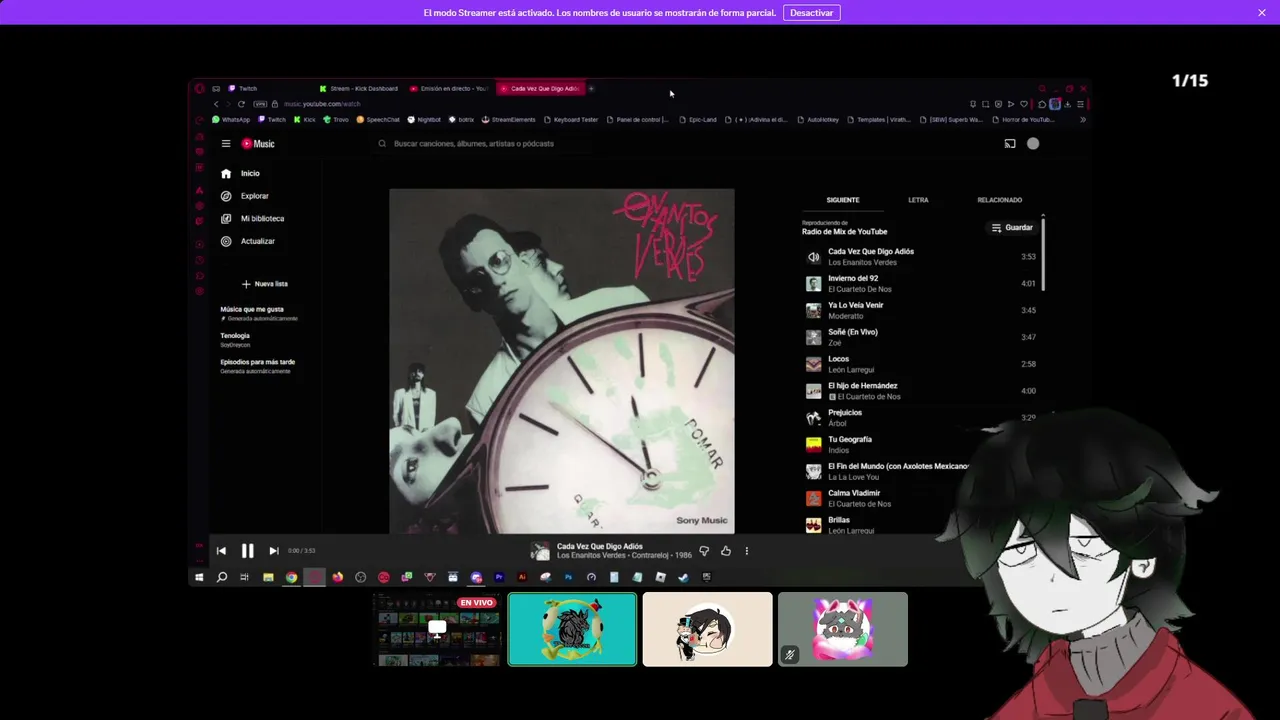
Task: Open Chrome from the taskbar
Action: click(x=291, y=577)
